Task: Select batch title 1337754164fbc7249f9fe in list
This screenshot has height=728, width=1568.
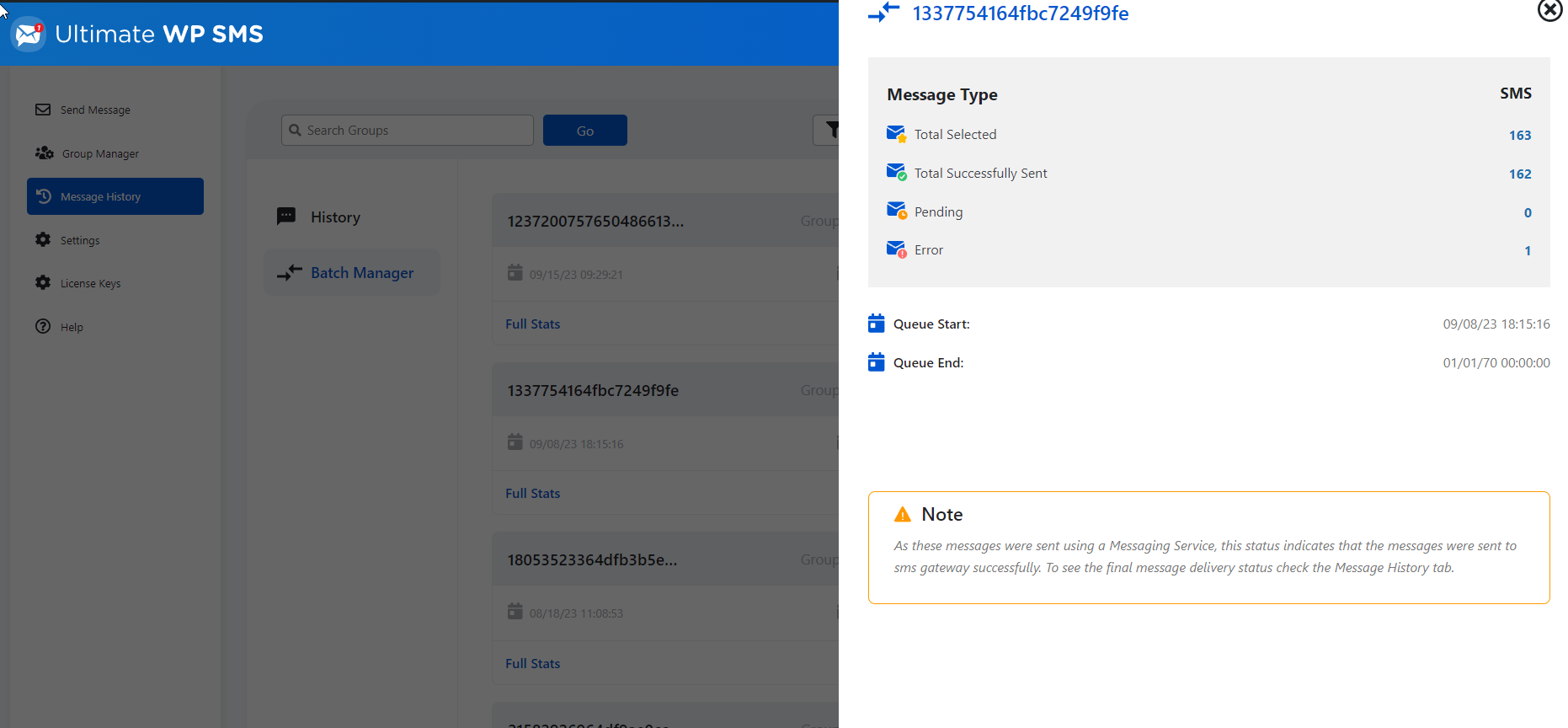Action: click(x=593, y=390)
